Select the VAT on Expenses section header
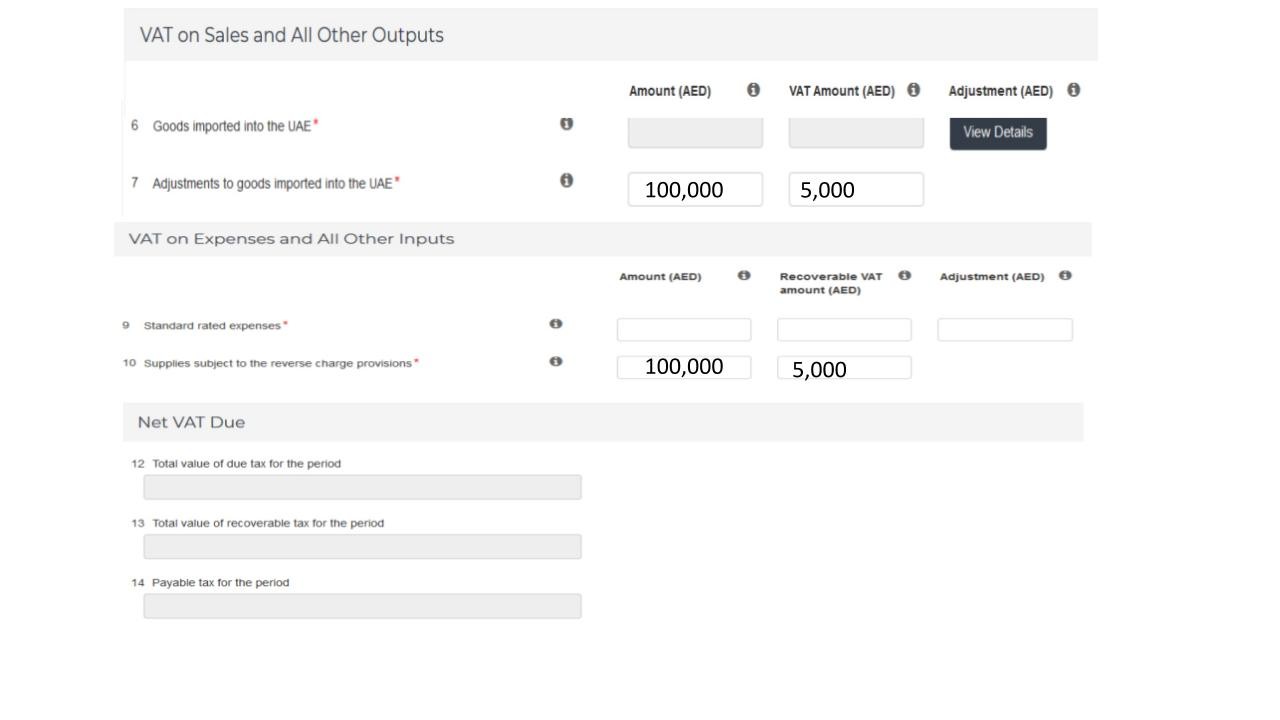Screen dimensions: 1280x720 (292, 238)
